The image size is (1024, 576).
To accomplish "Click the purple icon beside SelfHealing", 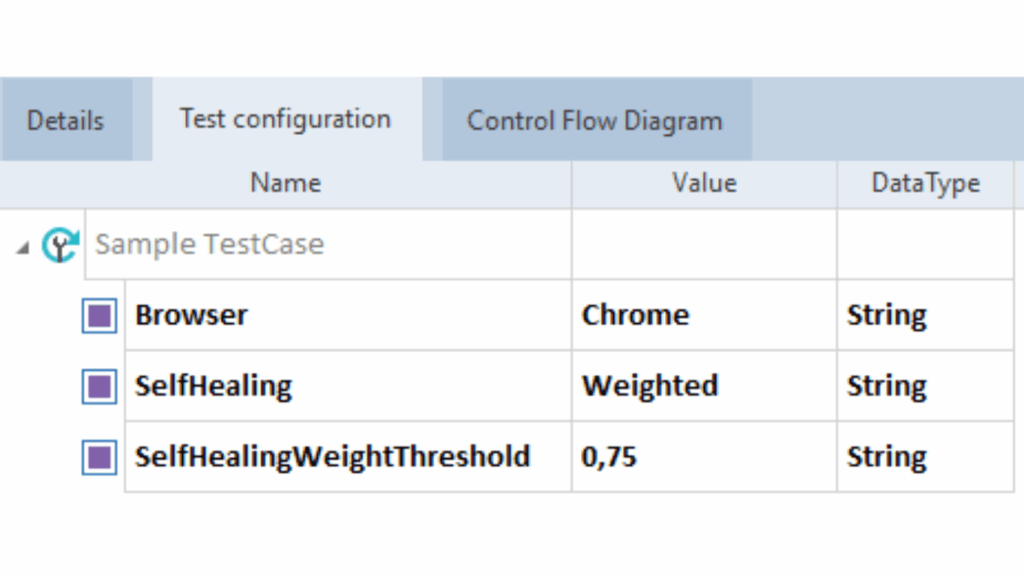I will pyautogui.click(x=99, y=387).
